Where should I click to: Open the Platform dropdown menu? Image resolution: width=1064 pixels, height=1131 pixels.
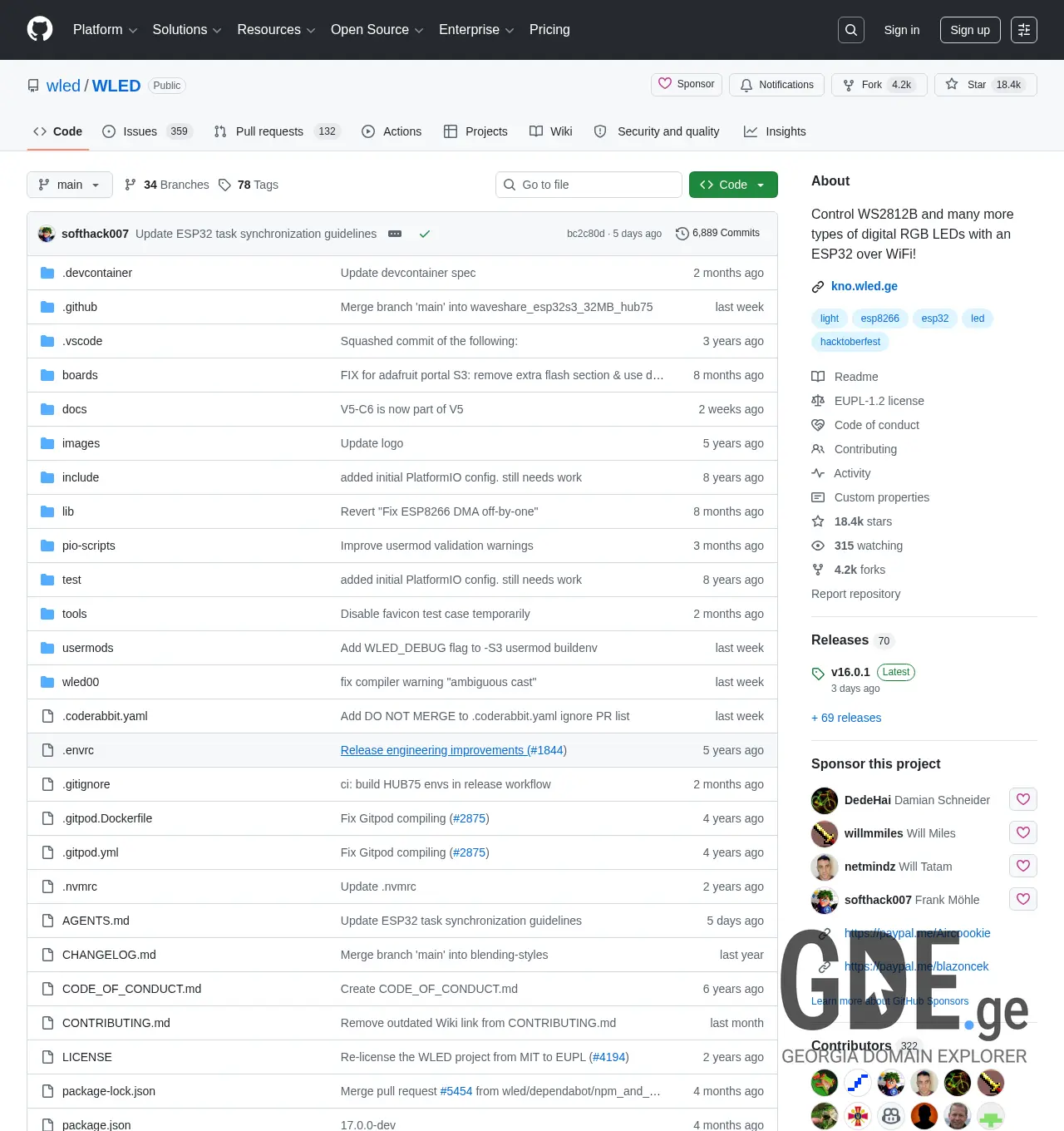(x=106, y=30)
